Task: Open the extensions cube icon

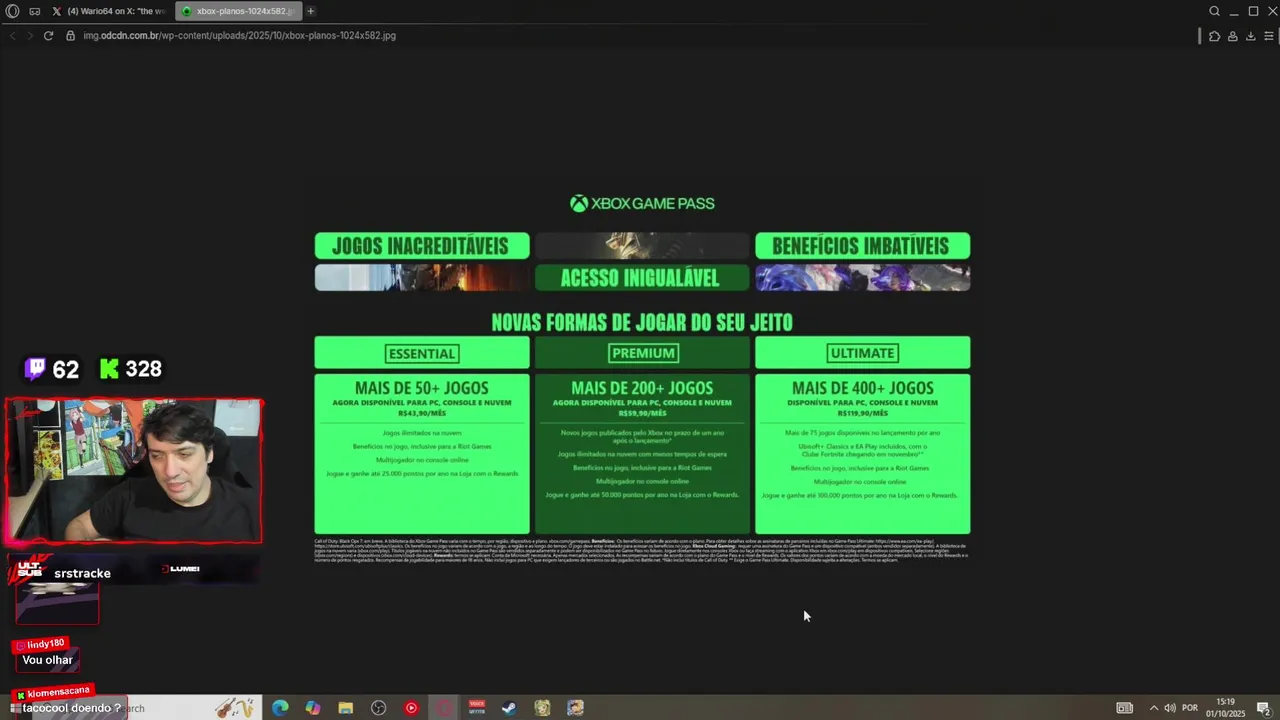Action: (1214, 36)
